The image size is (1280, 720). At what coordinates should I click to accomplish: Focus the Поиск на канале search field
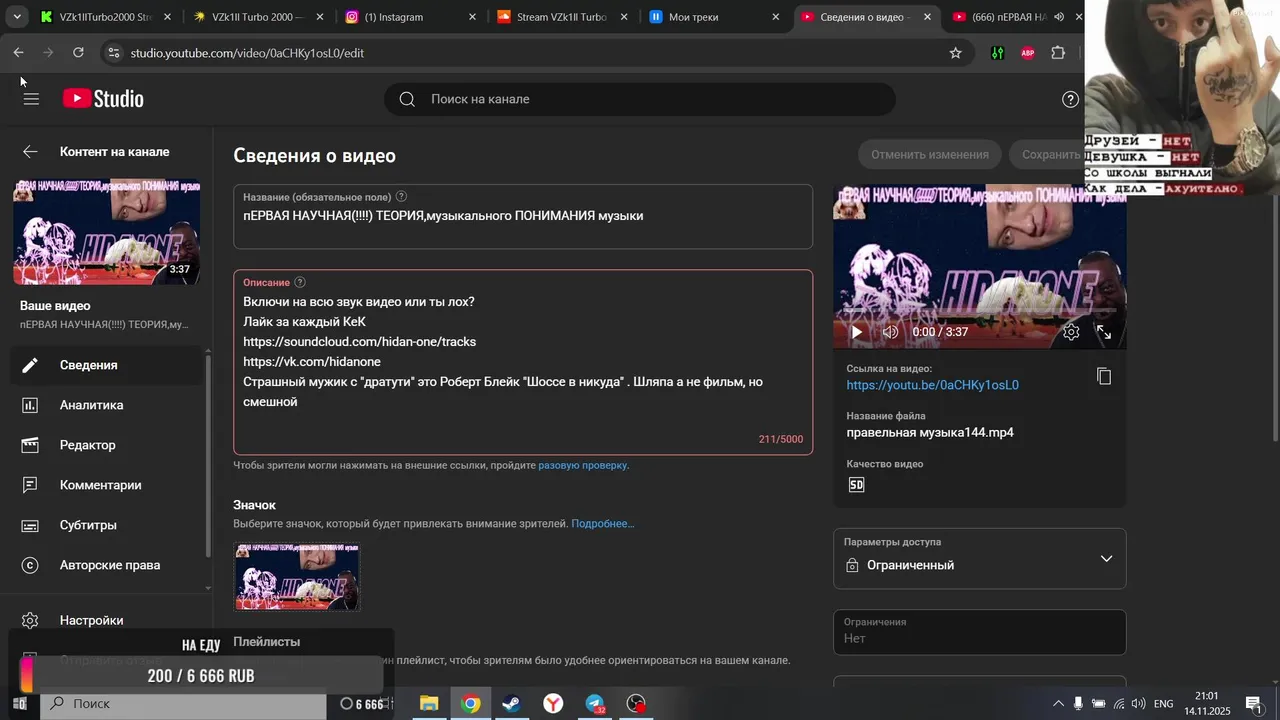pyautogui.click(x=640, y=99)
